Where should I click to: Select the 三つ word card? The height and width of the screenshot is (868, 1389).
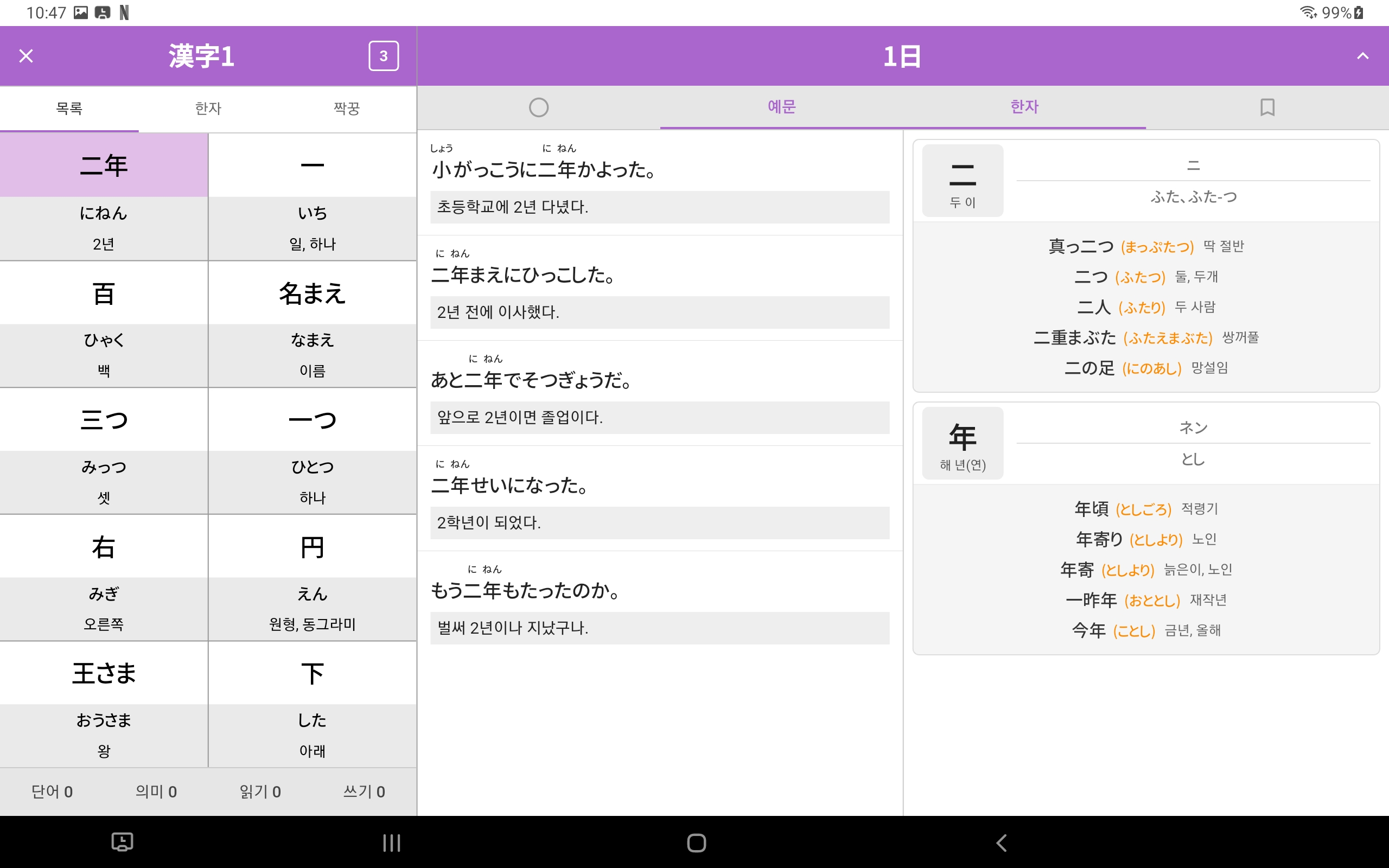pos(104,451)
